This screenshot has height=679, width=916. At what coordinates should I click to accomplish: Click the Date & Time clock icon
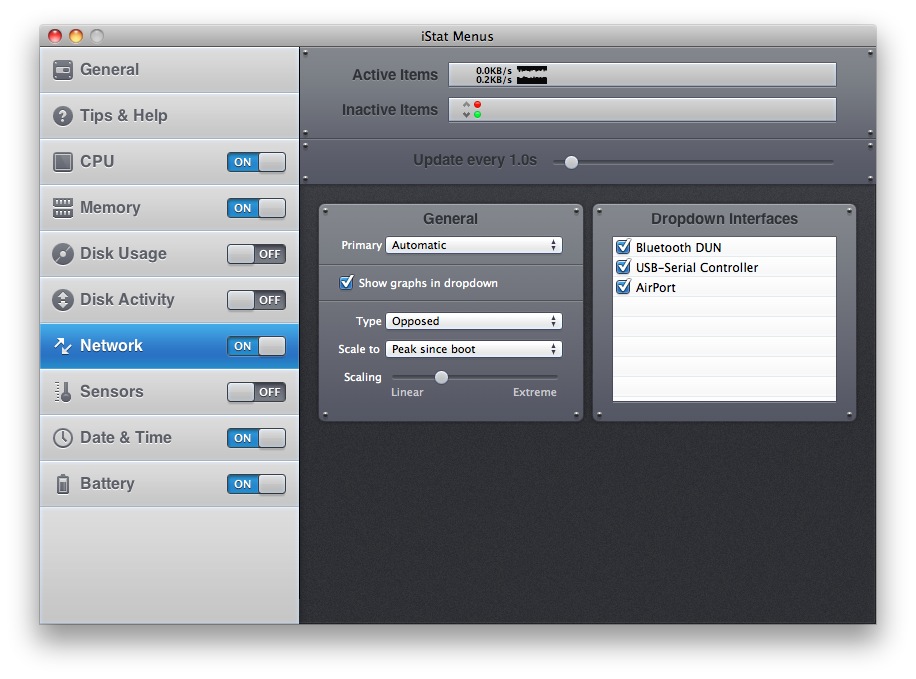[x=62, y=438]
